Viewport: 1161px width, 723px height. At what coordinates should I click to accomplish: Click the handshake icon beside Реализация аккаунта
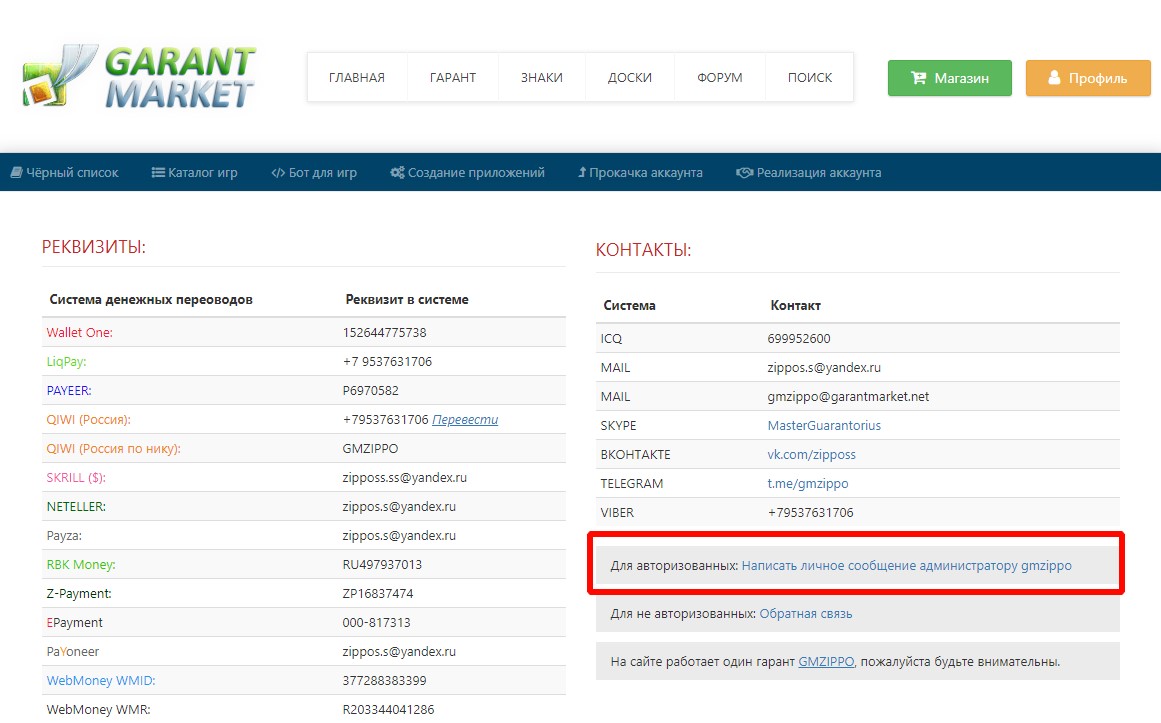pyautogui.click(x=744, y=173)
